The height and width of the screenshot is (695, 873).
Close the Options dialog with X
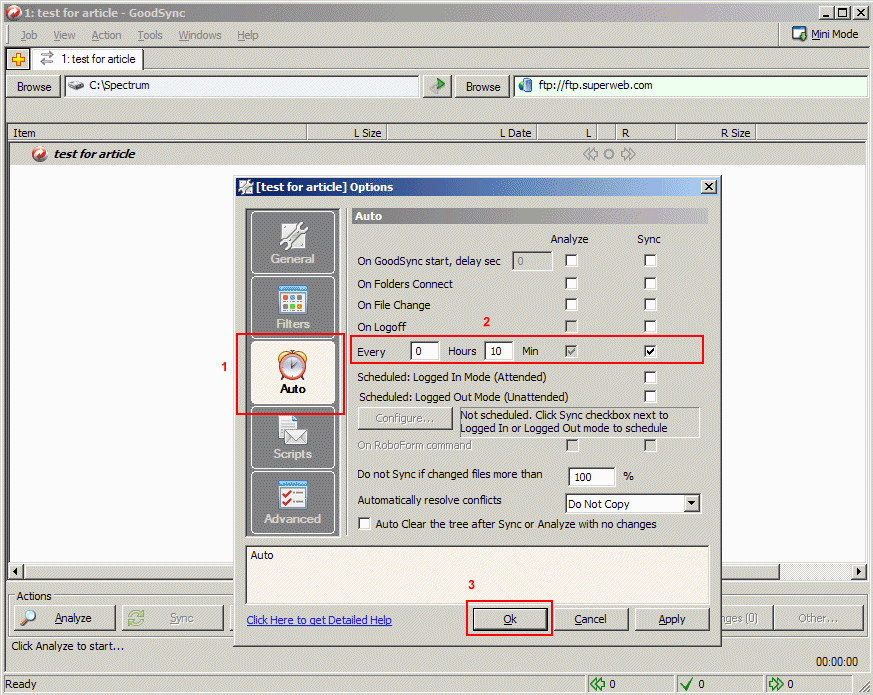(708, 187)
